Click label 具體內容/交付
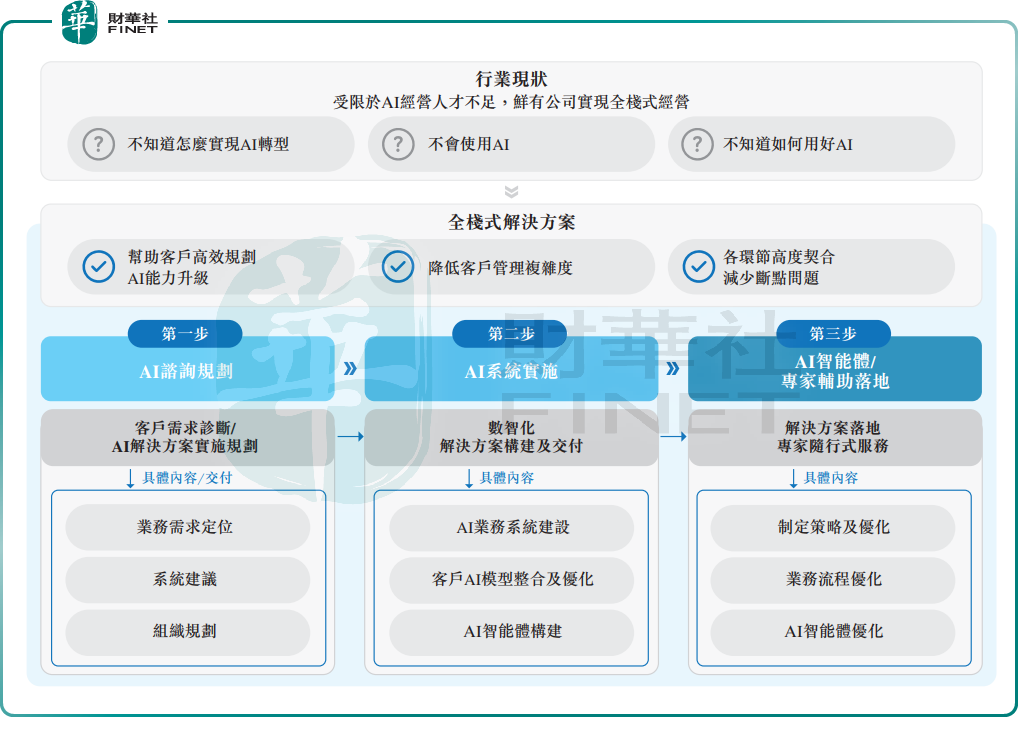The height and width of the screenshot is (737, 1018). pos(187,478)
